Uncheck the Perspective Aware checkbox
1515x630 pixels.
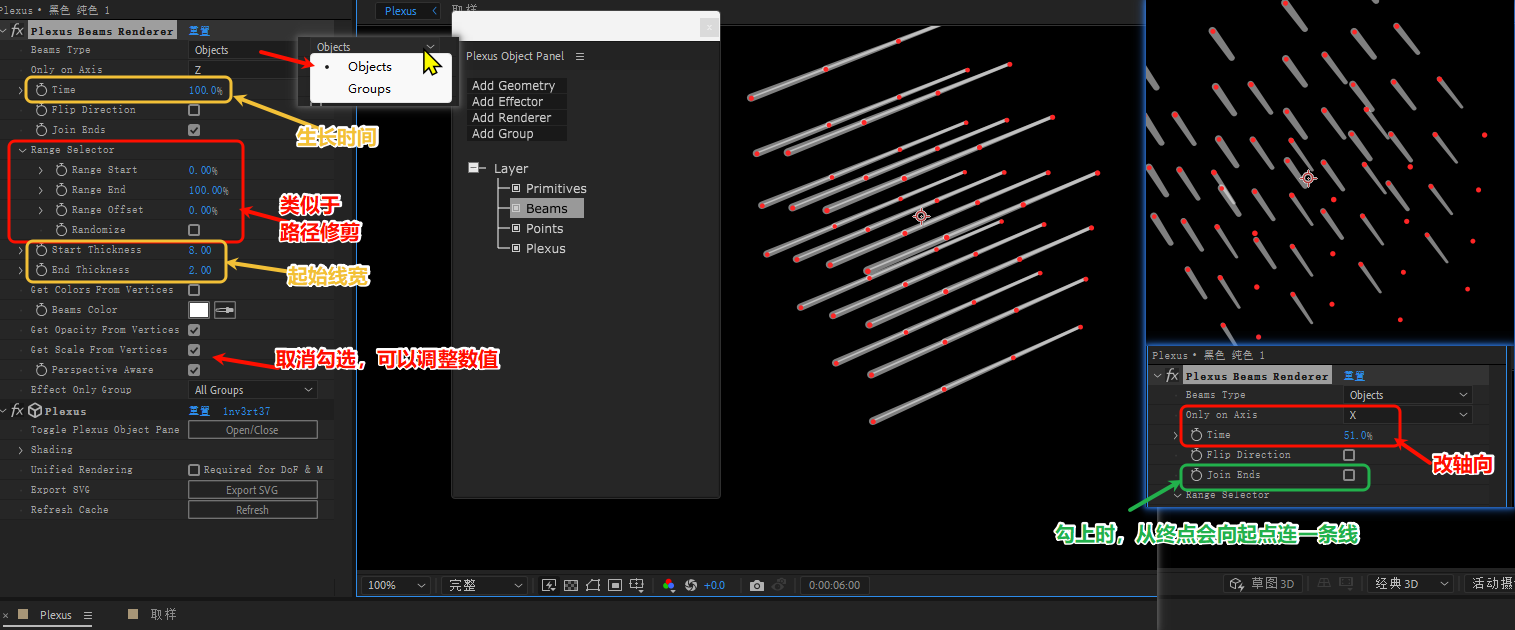click(194, 370)
